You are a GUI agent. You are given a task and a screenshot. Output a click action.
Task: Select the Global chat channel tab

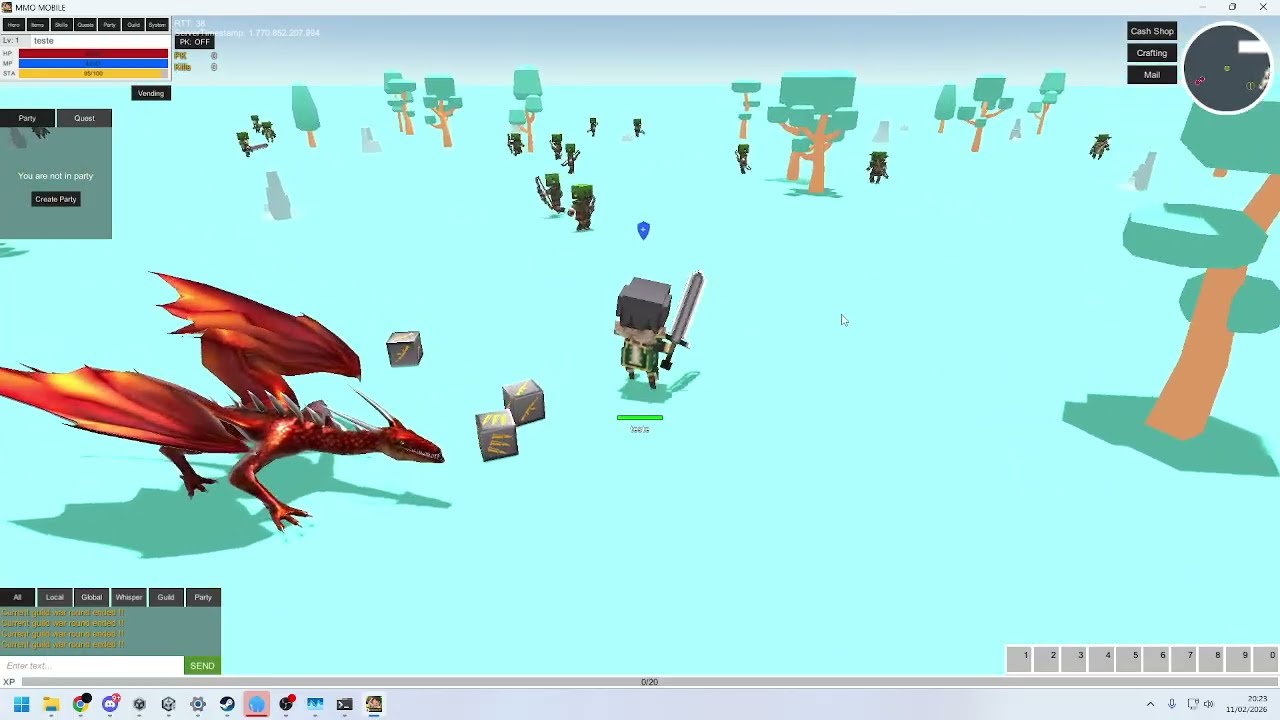tap(91, 597)
